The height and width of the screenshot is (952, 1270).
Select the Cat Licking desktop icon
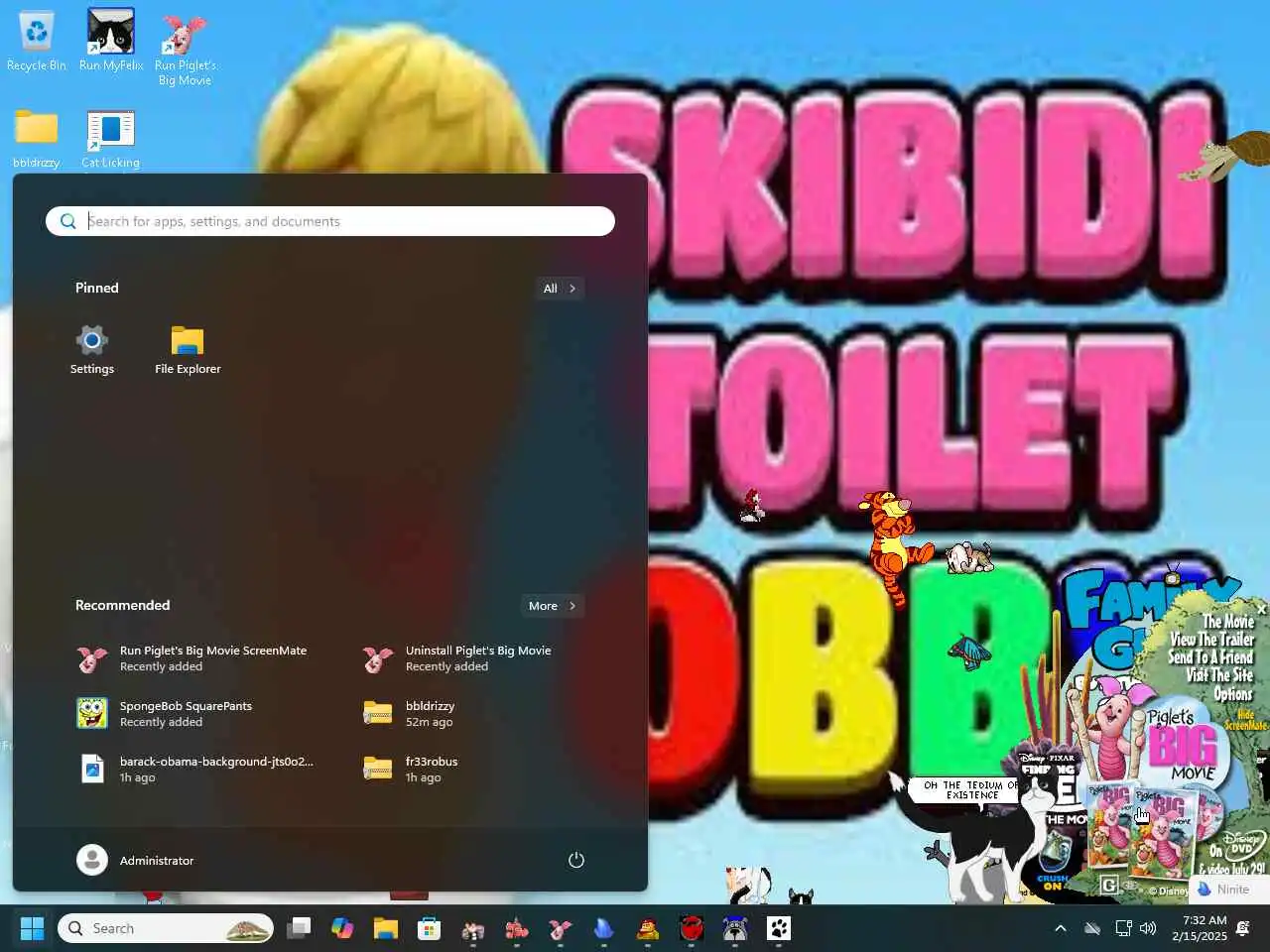110,138
